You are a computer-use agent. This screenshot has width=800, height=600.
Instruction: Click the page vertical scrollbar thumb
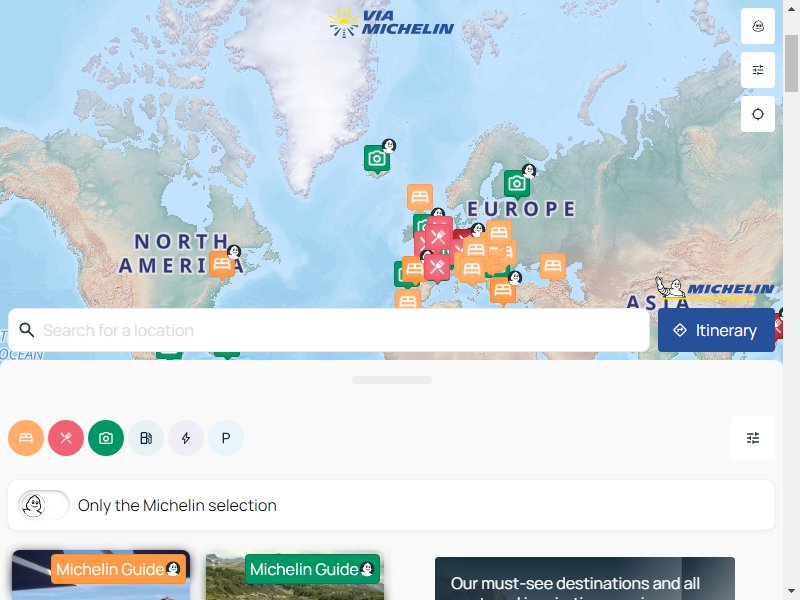click(x=791, y=63)
